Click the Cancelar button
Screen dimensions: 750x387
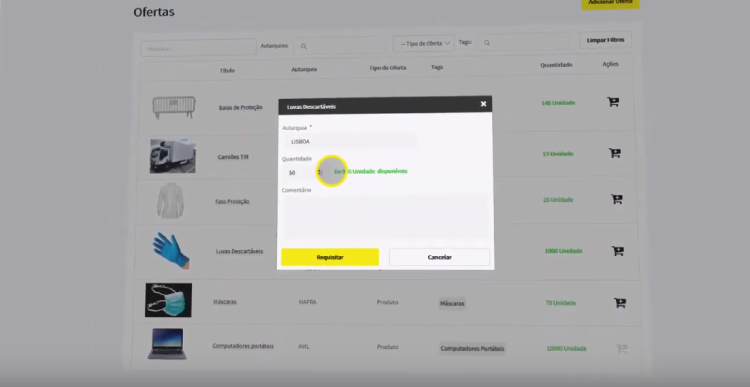(x=440, y=257)
